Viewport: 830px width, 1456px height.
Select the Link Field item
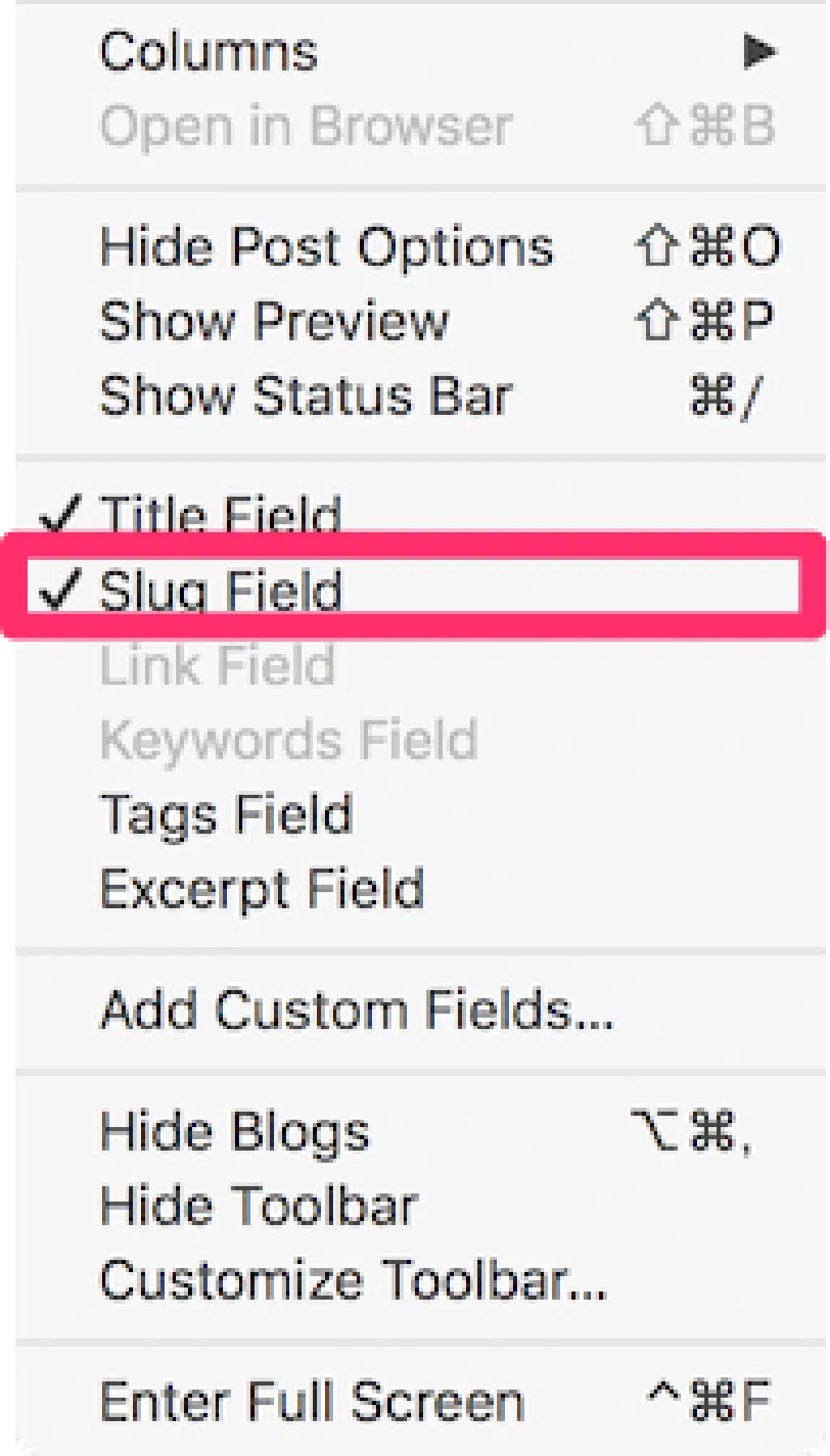(x=217, y=665)
